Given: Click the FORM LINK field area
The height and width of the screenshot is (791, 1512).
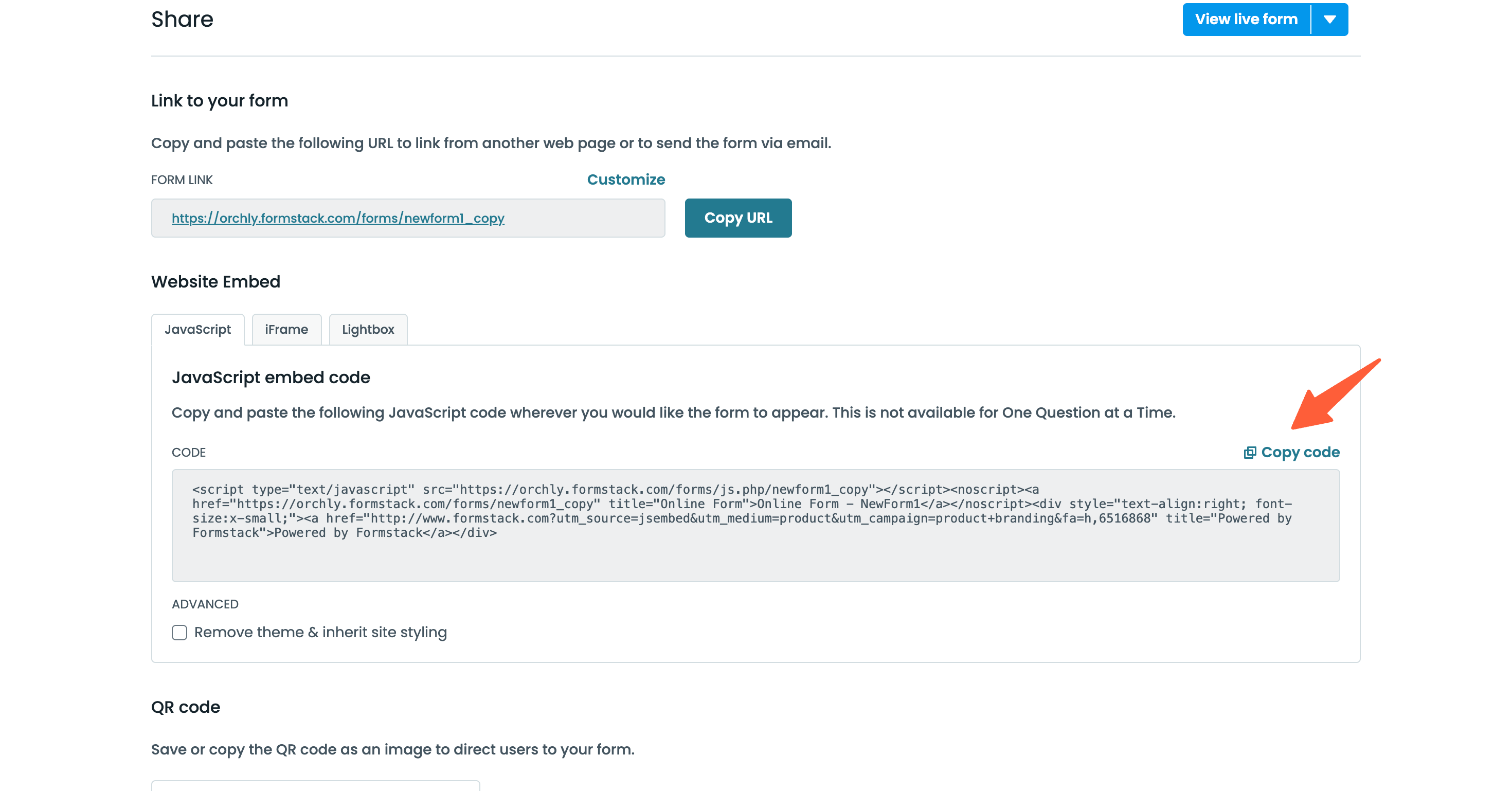Looking at the screenshot, I should pyautogui.click(x=408, y=218).
